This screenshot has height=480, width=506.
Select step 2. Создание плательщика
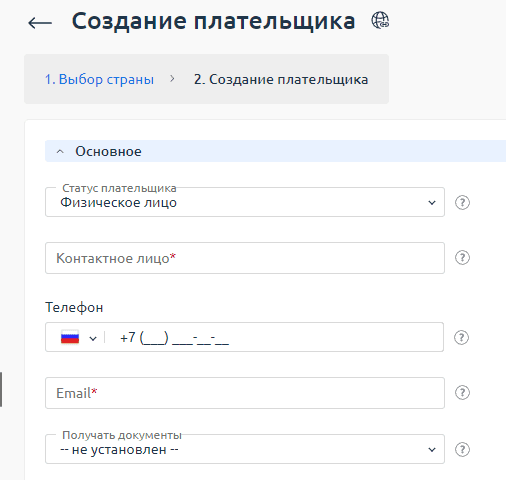[x=281, y=79]
